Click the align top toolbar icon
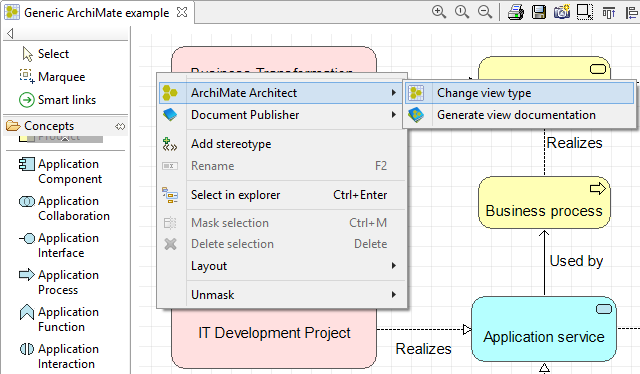 pyautogui.click(x=608, y=13)
